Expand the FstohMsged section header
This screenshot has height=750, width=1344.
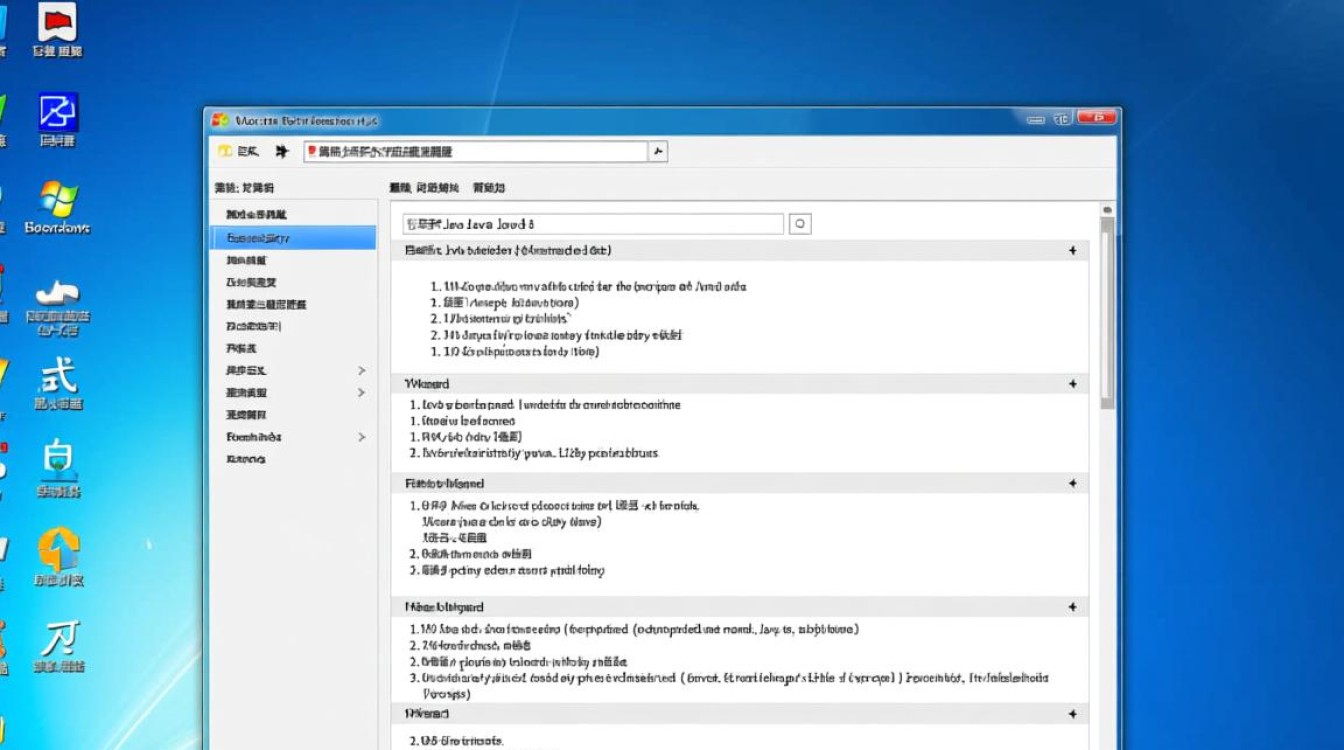(1071, 483)
